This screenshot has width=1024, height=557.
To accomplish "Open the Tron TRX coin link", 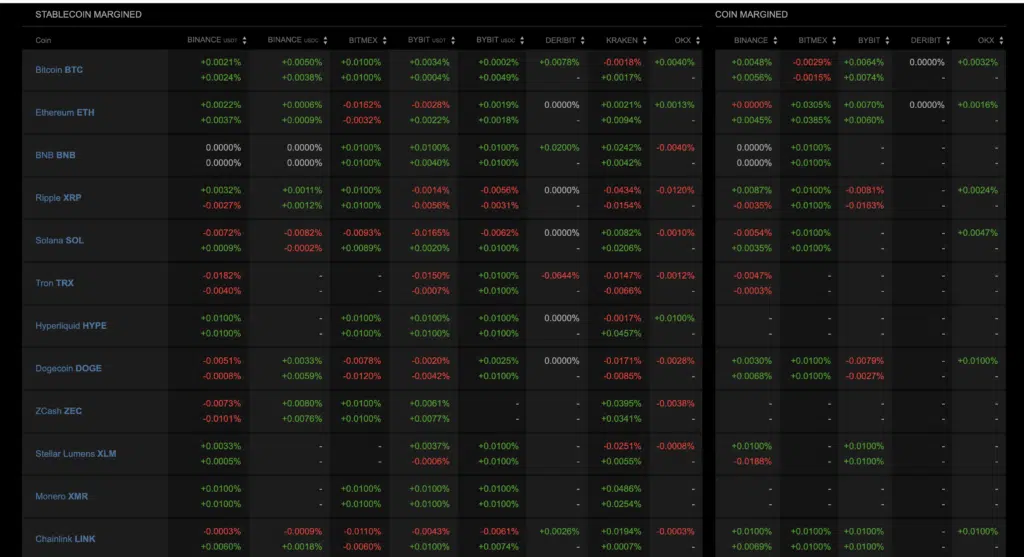I will pyautogui.click(x=54, y=283).
